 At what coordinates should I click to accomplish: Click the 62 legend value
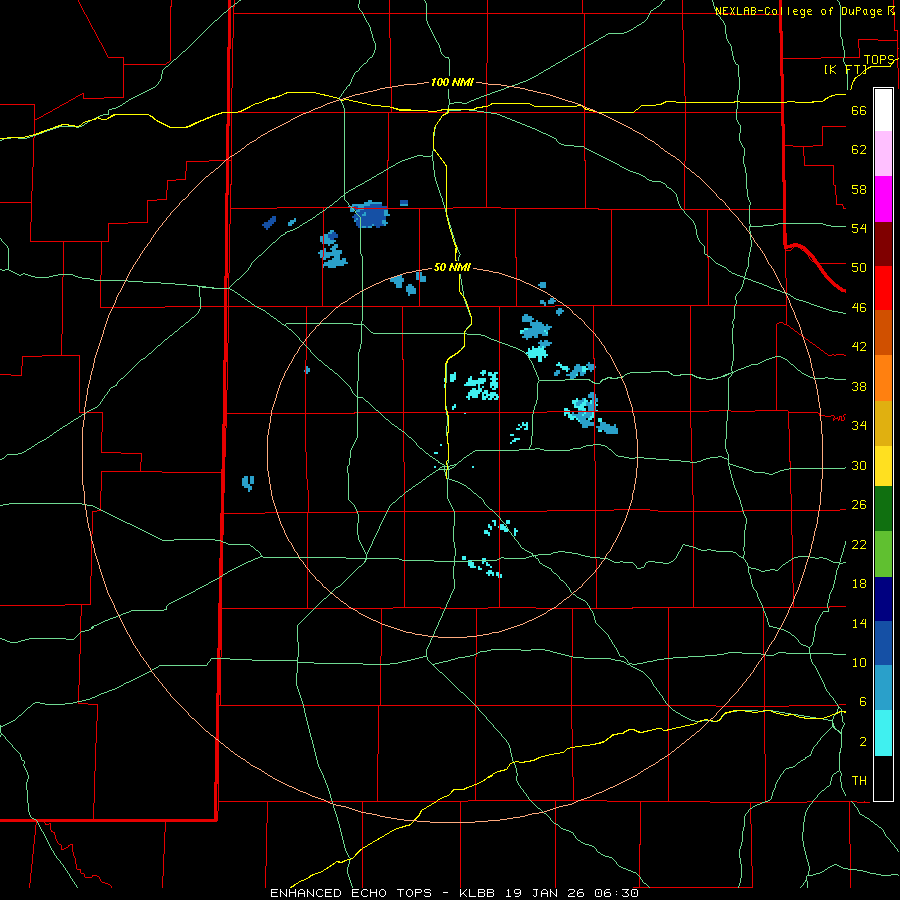coord(859,150)
